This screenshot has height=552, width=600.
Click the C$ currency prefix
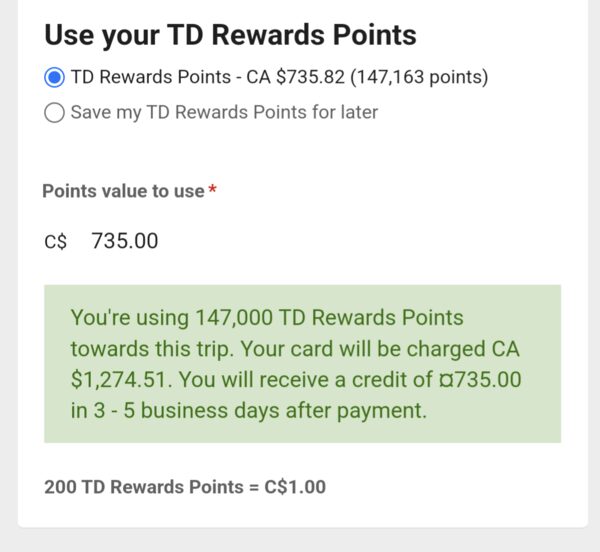55,241
